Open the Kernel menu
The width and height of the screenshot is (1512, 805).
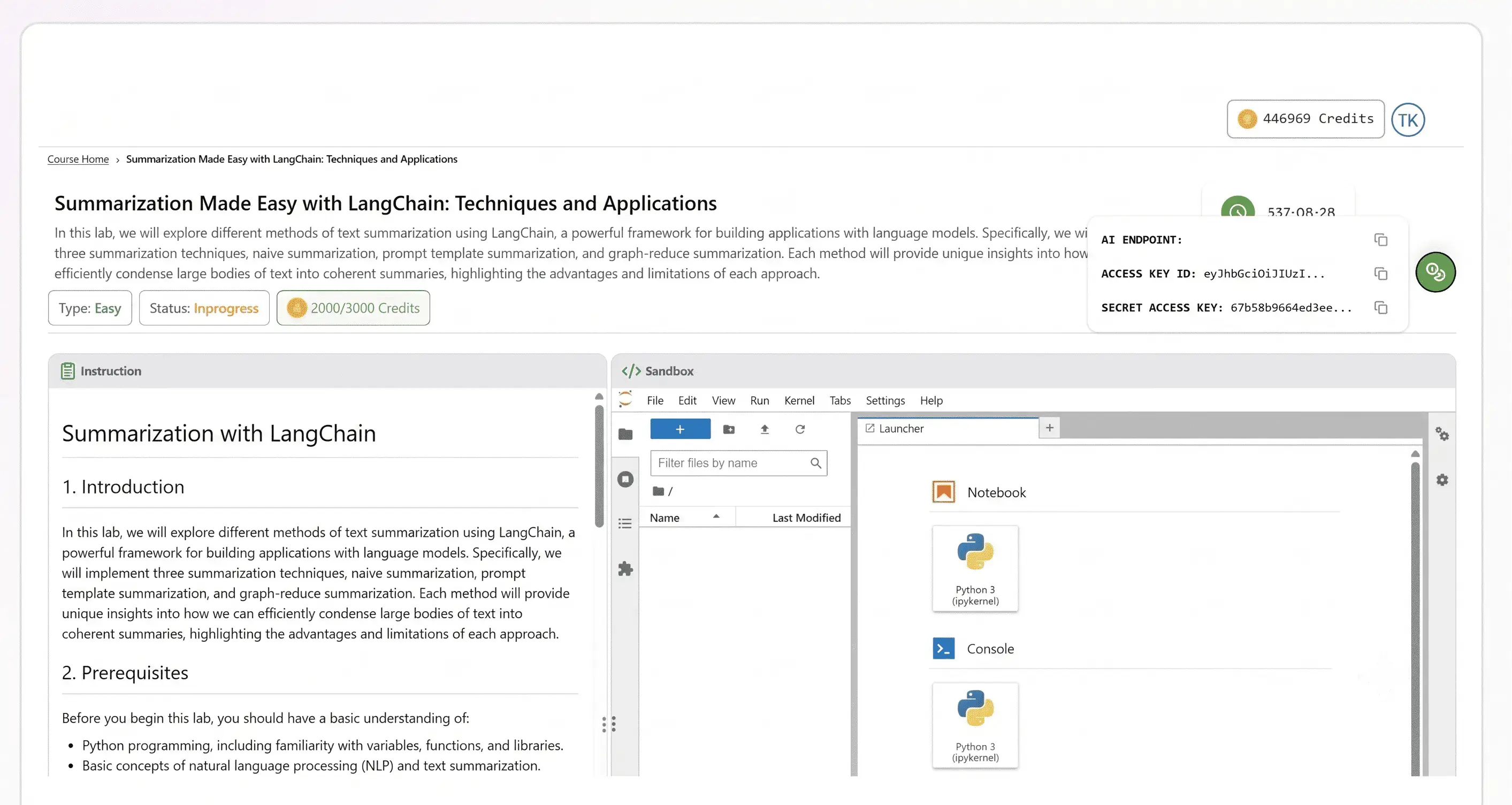coord(799,400)
